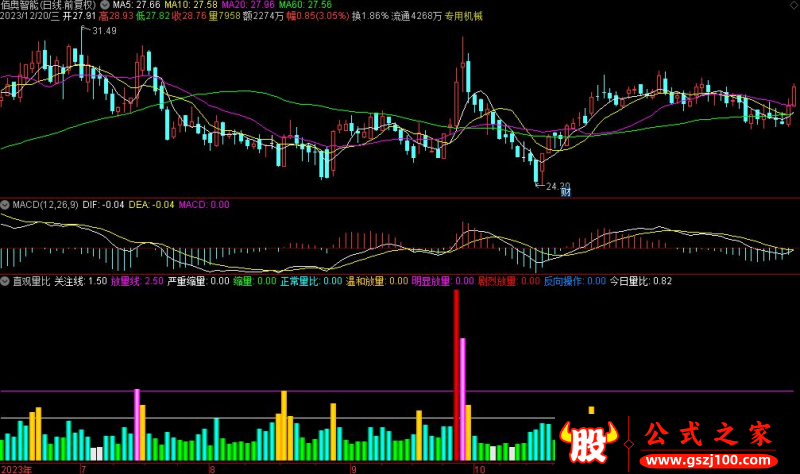
Task: Click the DEA: -0.04 value
Action: pyautogui.click(x=151, y=205)
